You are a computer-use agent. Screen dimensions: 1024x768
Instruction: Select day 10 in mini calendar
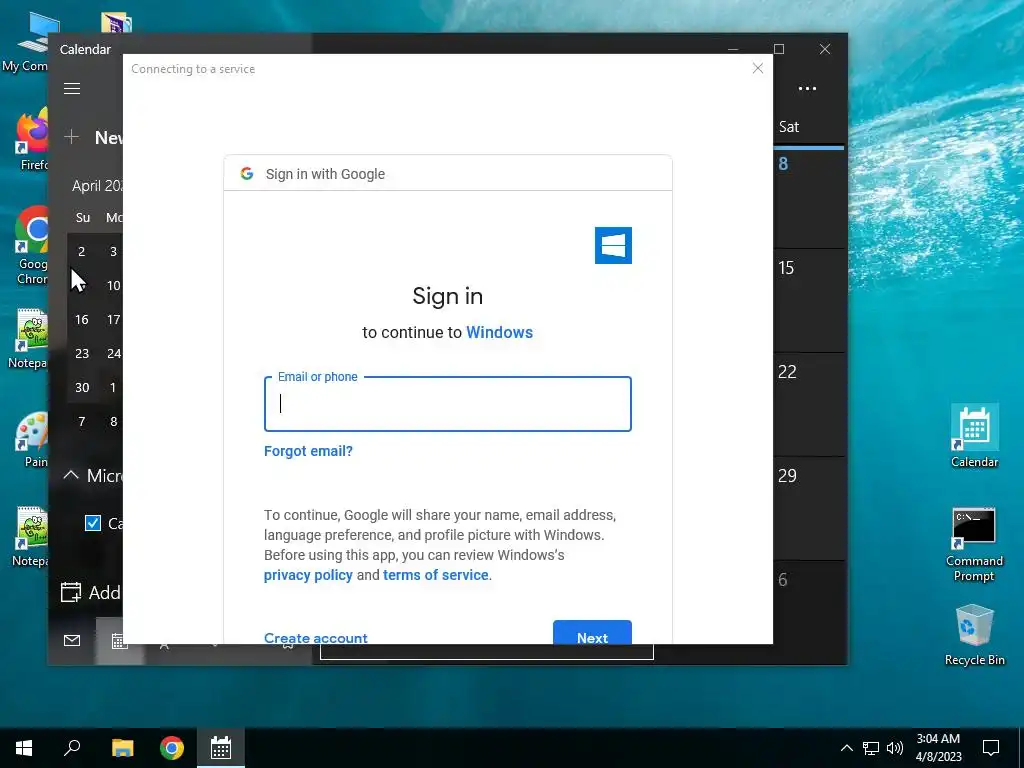114,285
